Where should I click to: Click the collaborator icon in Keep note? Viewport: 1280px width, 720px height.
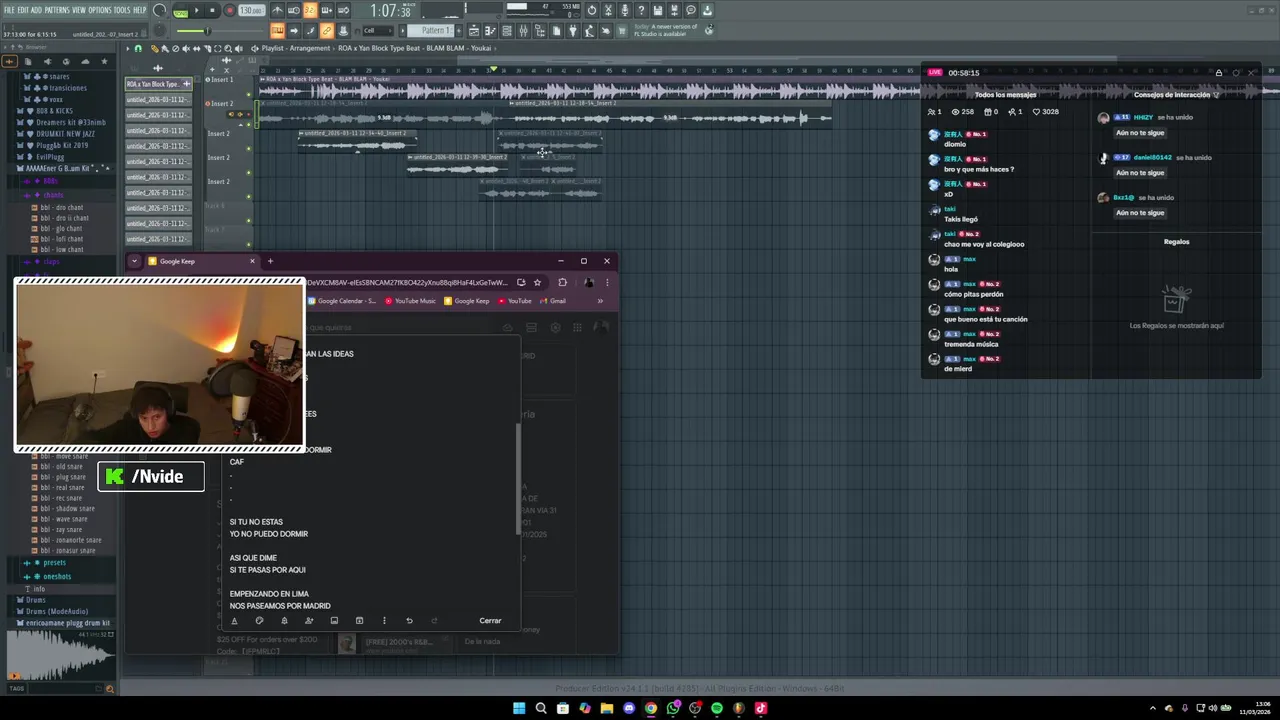click(x=309, y=620)
